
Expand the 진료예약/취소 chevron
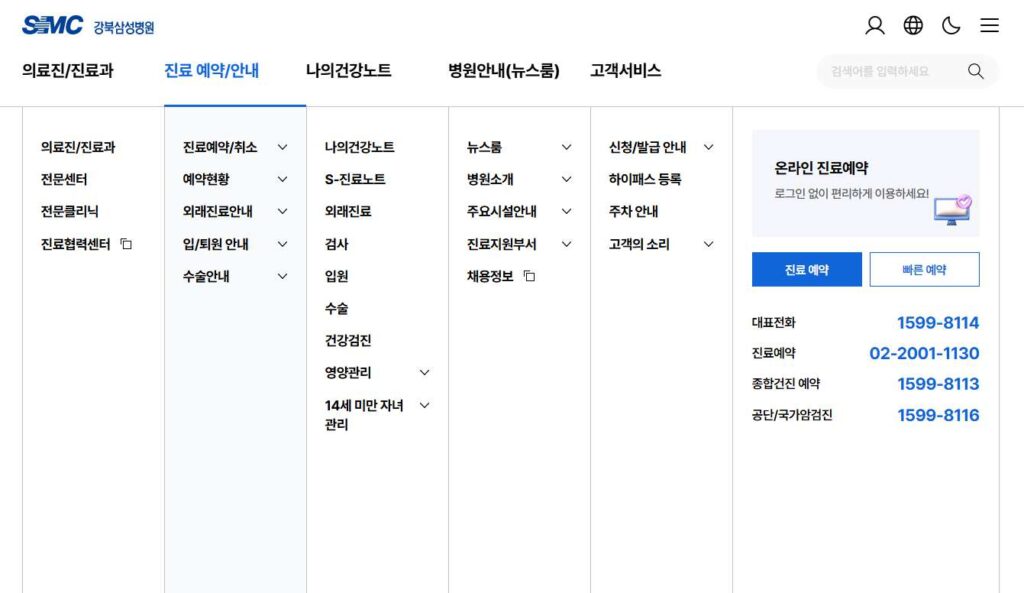point(282,147)
